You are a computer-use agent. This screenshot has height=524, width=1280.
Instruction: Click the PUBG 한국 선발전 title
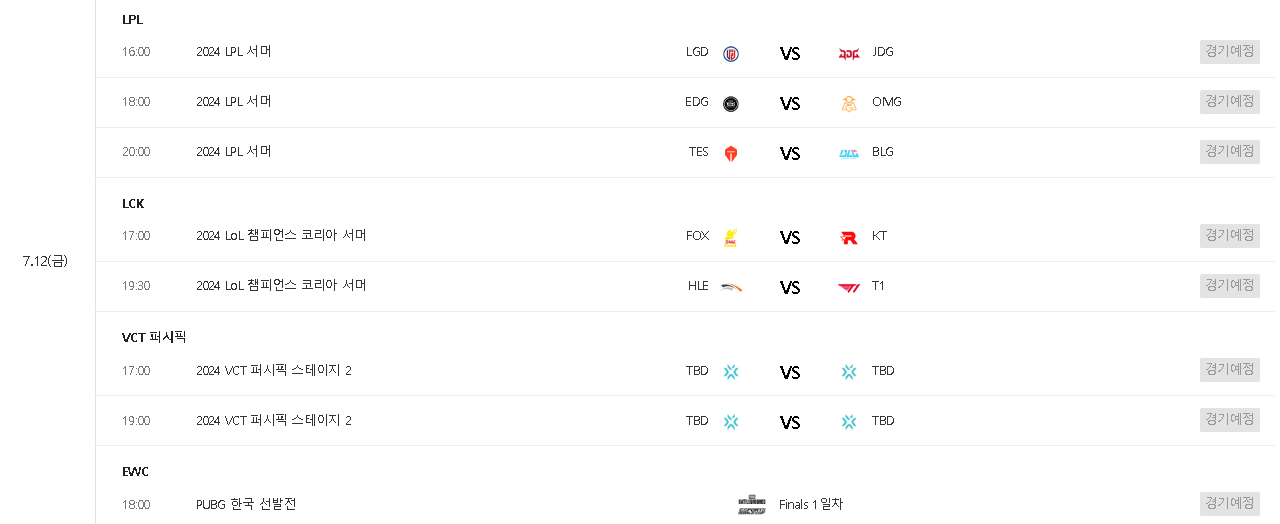pyautogui.click(x=247, y=504)
